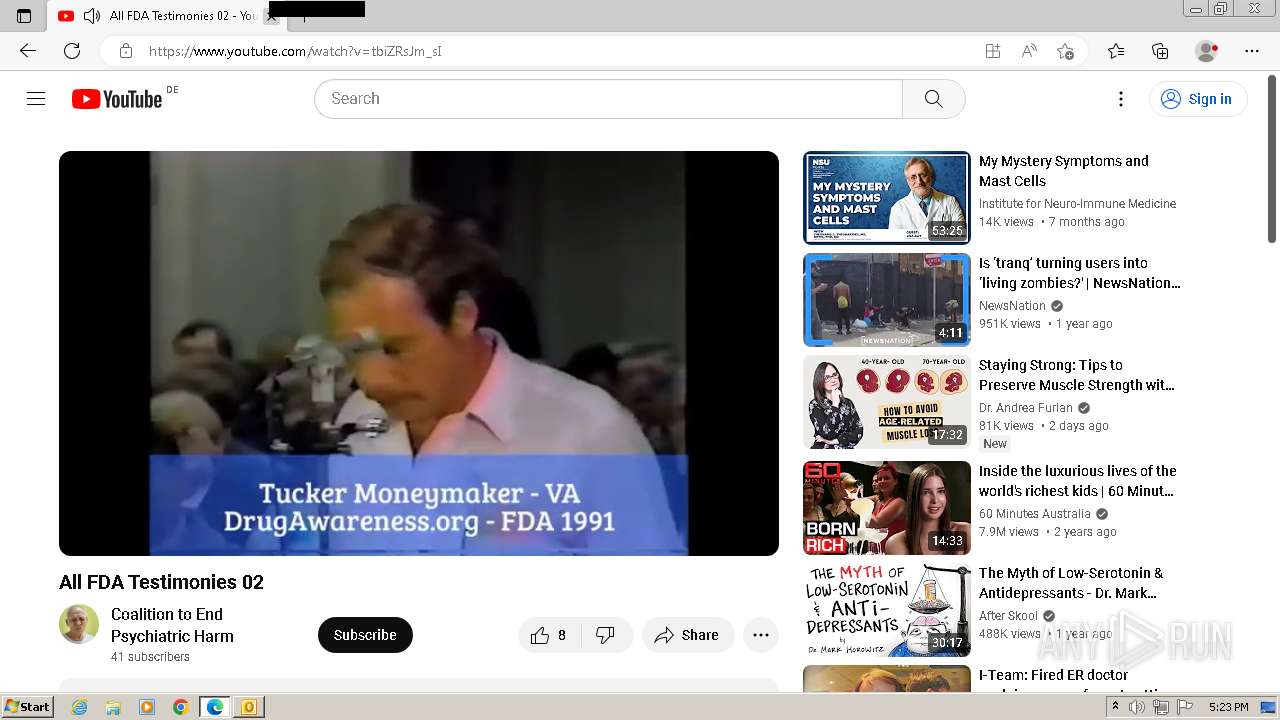Open Coalition to End Psychiatric Harm channel

pyautogui.click(x=172, y=625)
